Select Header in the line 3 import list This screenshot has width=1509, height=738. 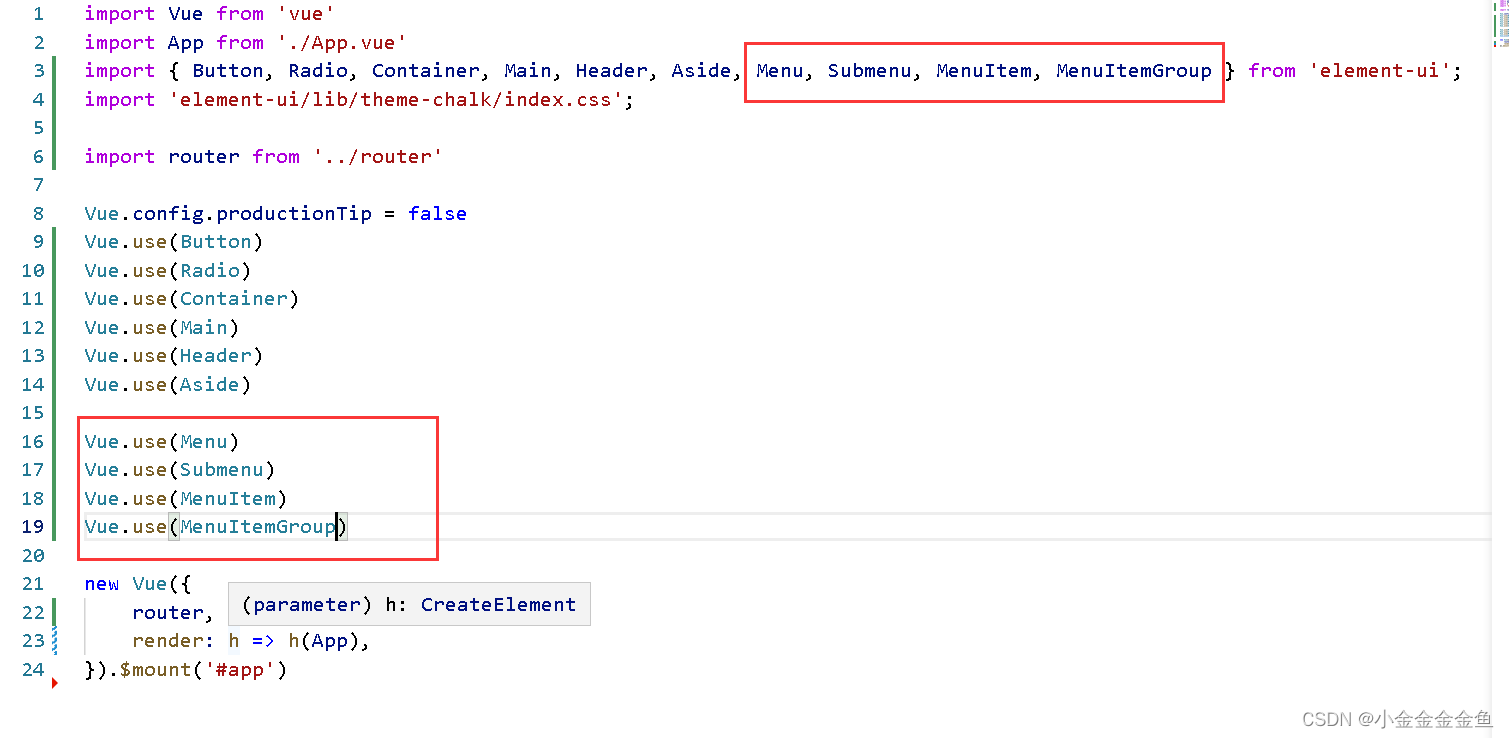point(611,71)
